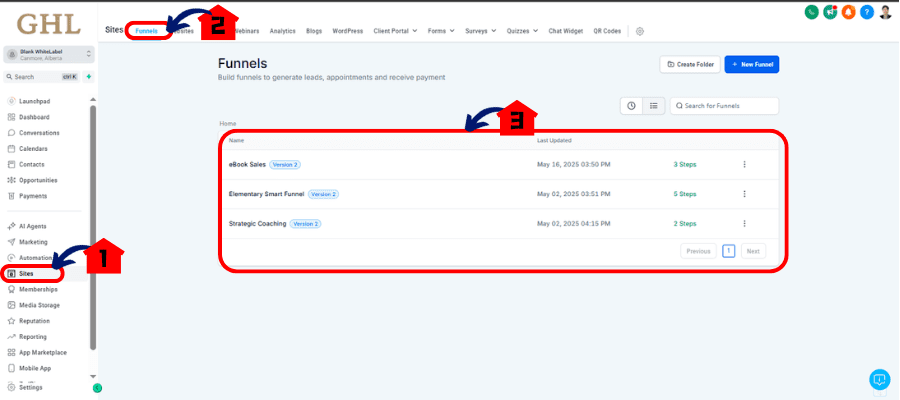The height and width of the screenshot is (400, 900).
Task: Open actions menu for Elementary Smart Funnel
Action: pyautogui.click(x=744, y=194)
